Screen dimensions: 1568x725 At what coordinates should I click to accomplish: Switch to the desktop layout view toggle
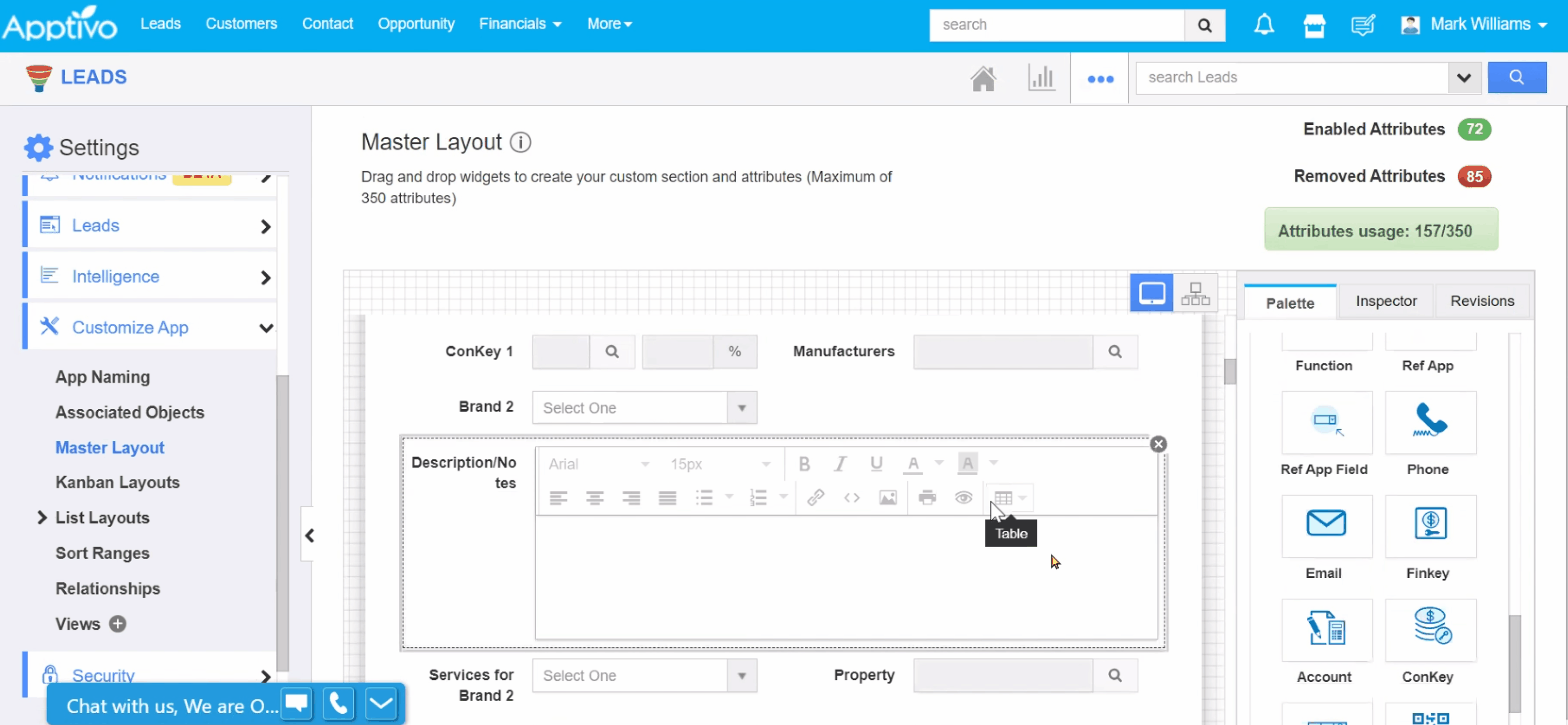point(1151,294)
